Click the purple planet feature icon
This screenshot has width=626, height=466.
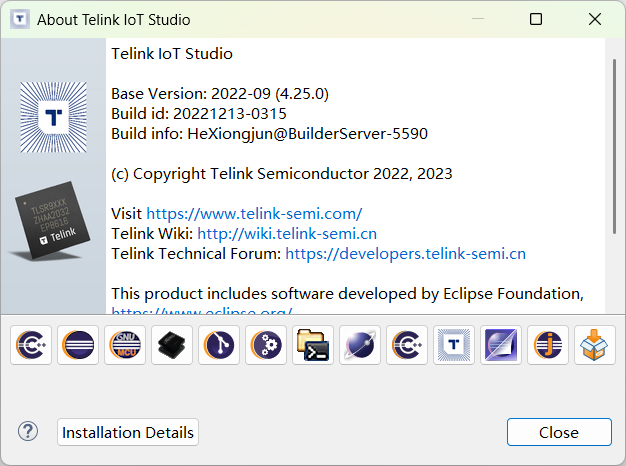(x=360, y=345)
